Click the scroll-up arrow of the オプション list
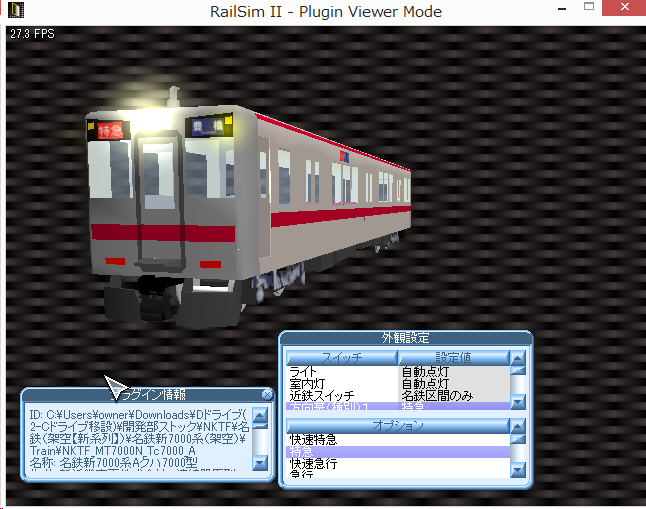The height and width of the screenshot is (509, 646). coord(518,426)
